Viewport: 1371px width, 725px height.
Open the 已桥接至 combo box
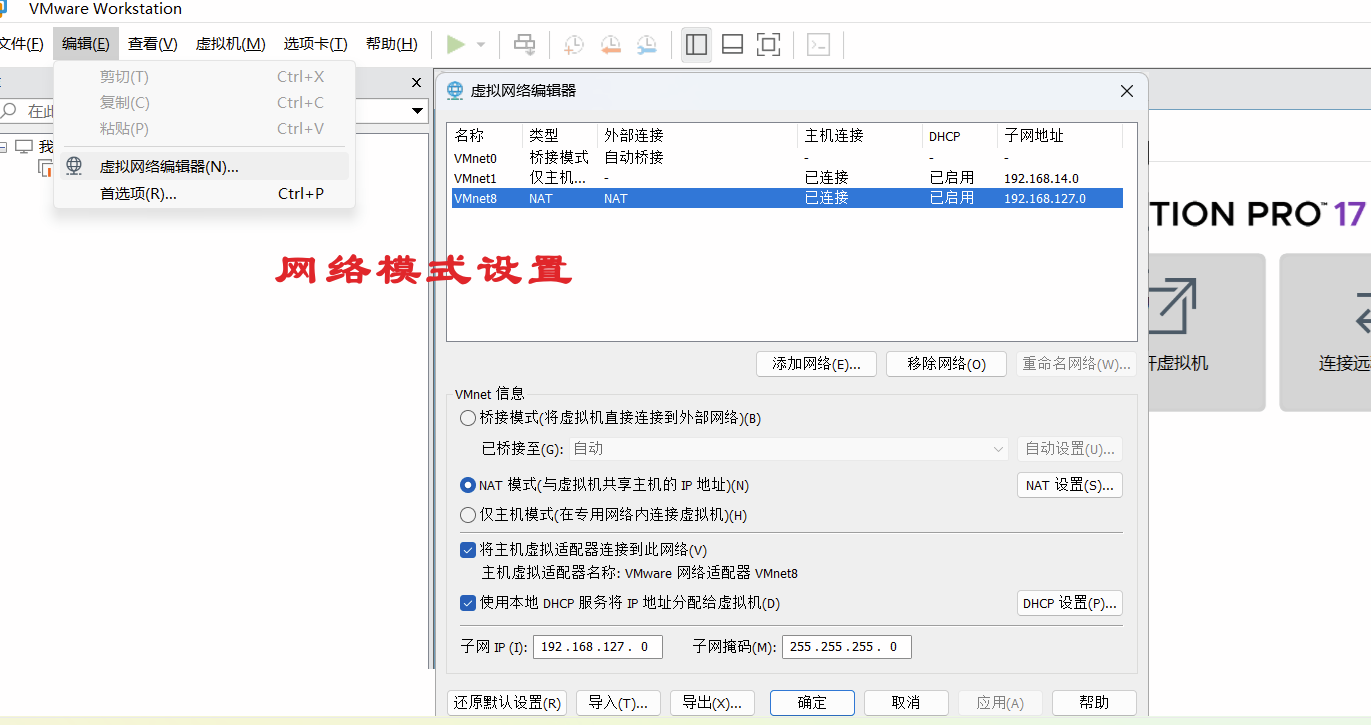pyautogui.click(x=788, y=449)
